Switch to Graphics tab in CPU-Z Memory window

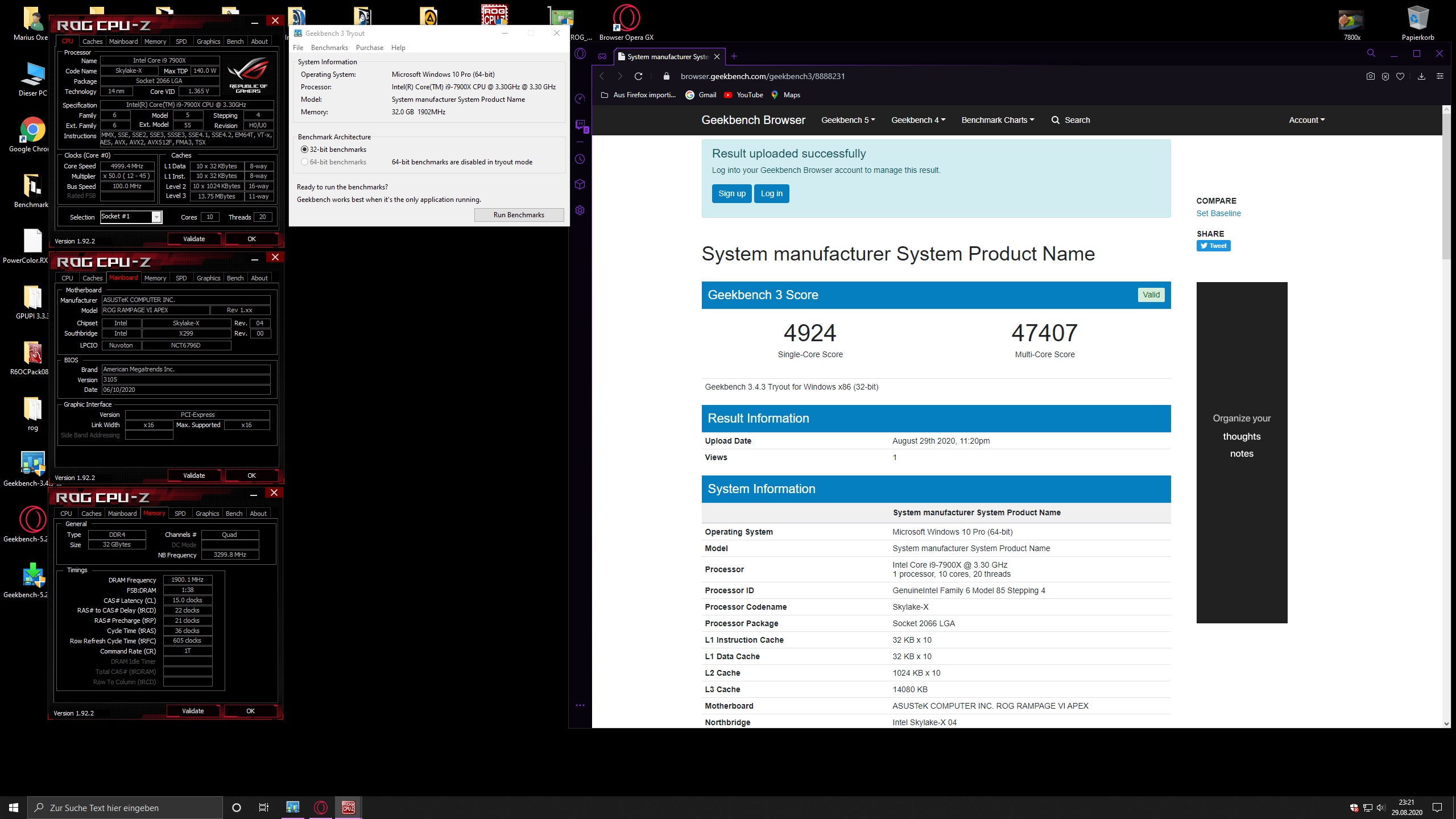(207, 514)
